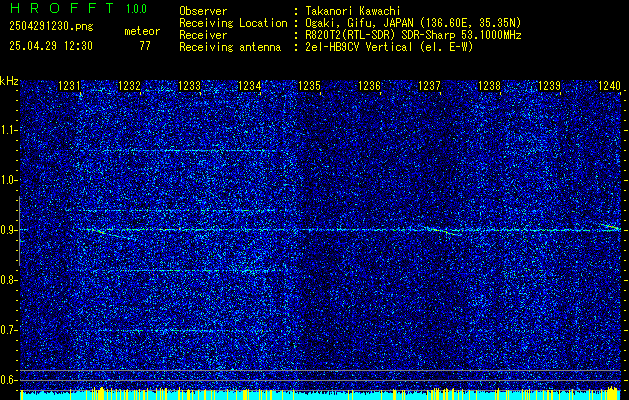Screen dimensions: 629x400
Task: Click the 1232 time marker
Action: tap(130, 85)
